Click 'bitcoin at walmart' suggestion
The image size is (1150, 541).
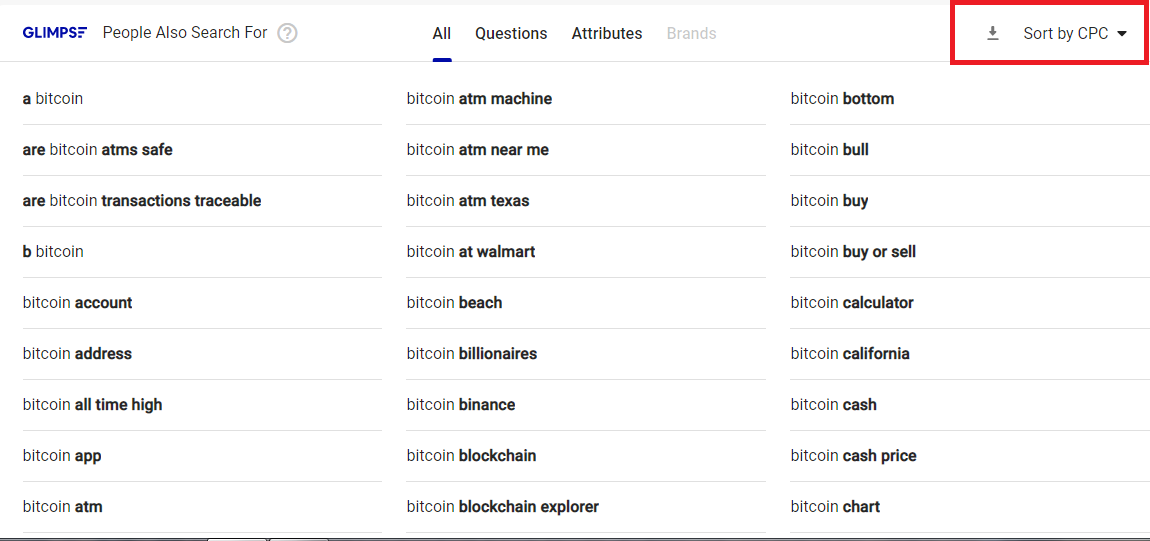coord(471,252)
